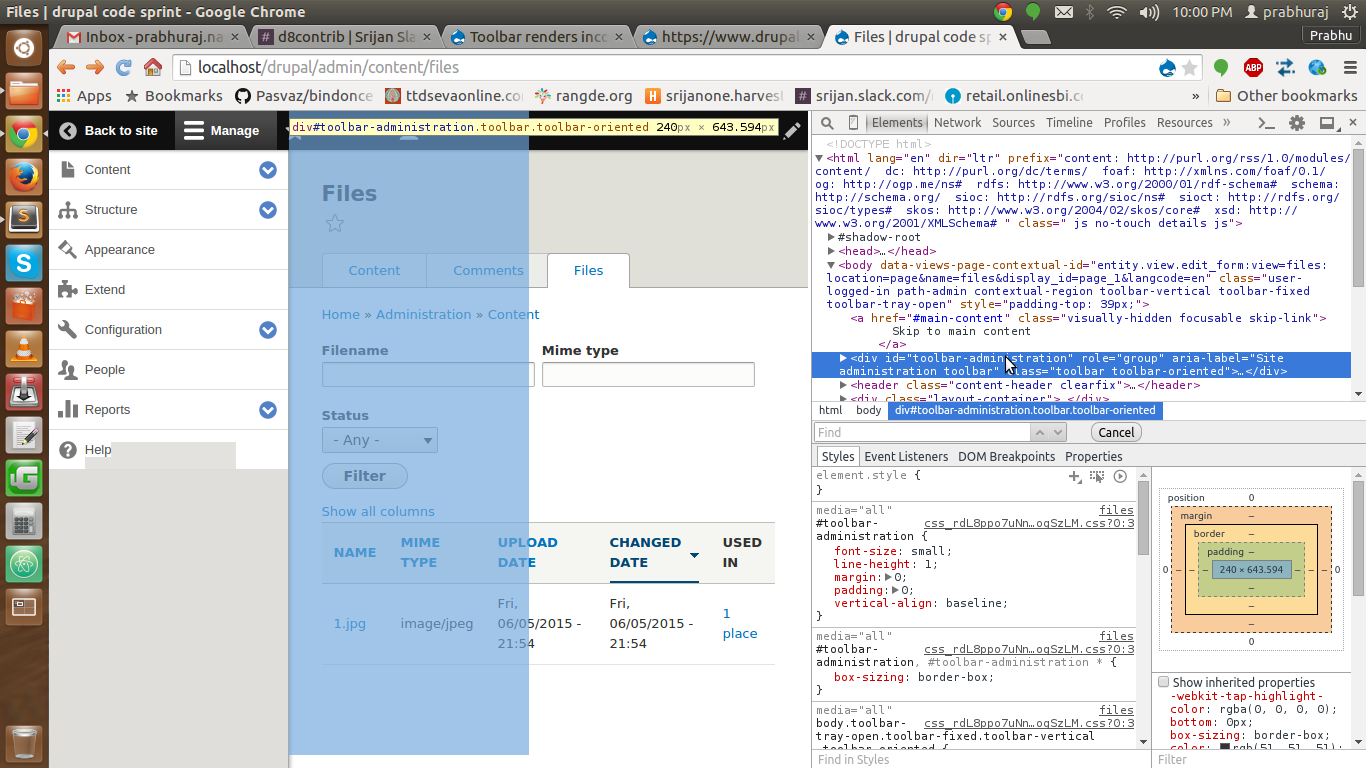This screenshot has width=1366, height=768.
Task: Click the Mime type input field
Action: click(x=648, y=375)
